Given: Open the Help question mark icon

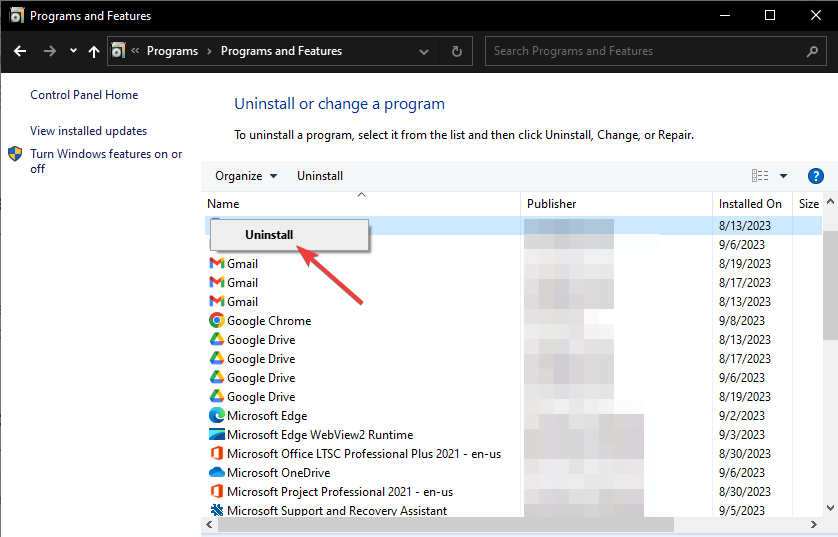Looking at the screenshot, I should pyautogui.click(x=815, y=176).
